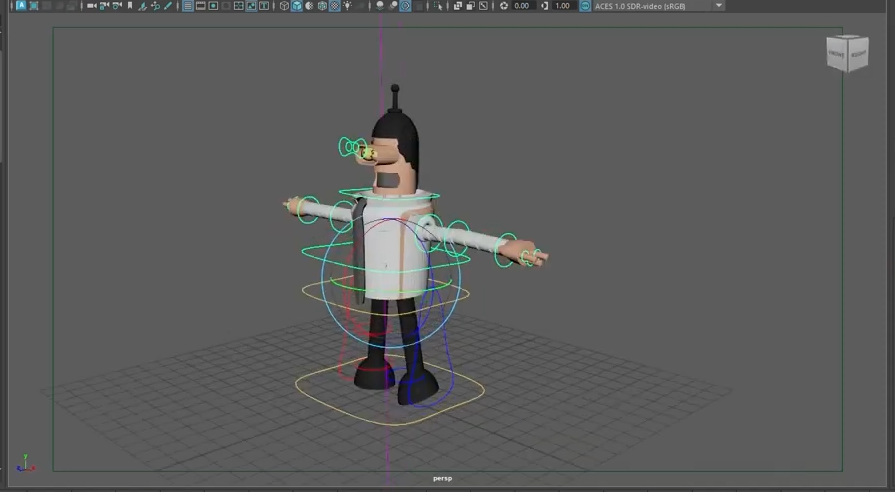Click the Gamma reset icon

[x=545, y=6]
